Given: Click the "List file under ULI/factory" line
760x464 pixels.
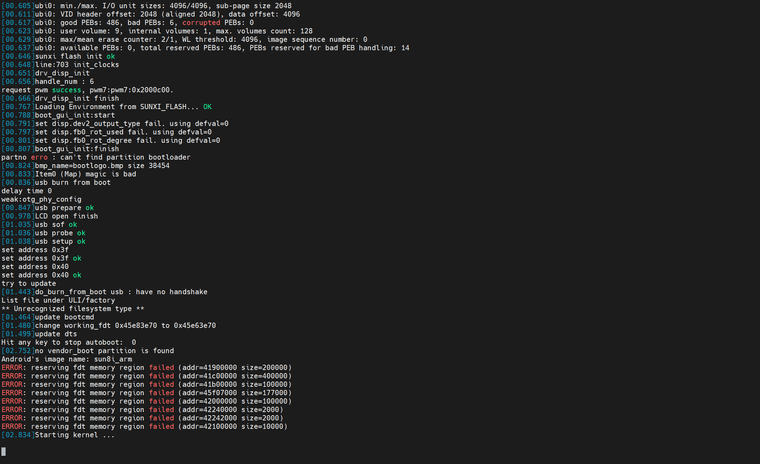Looking at the screenshot, I should pyautogui.click(x=60, y=300).
